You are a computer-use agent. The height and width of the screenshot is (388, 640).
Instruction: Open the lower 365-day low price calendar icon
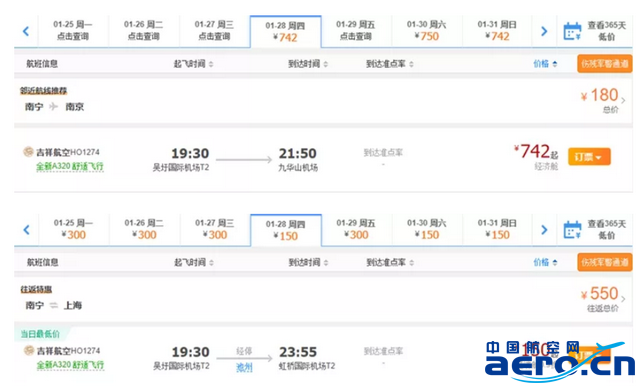[572, 230]
